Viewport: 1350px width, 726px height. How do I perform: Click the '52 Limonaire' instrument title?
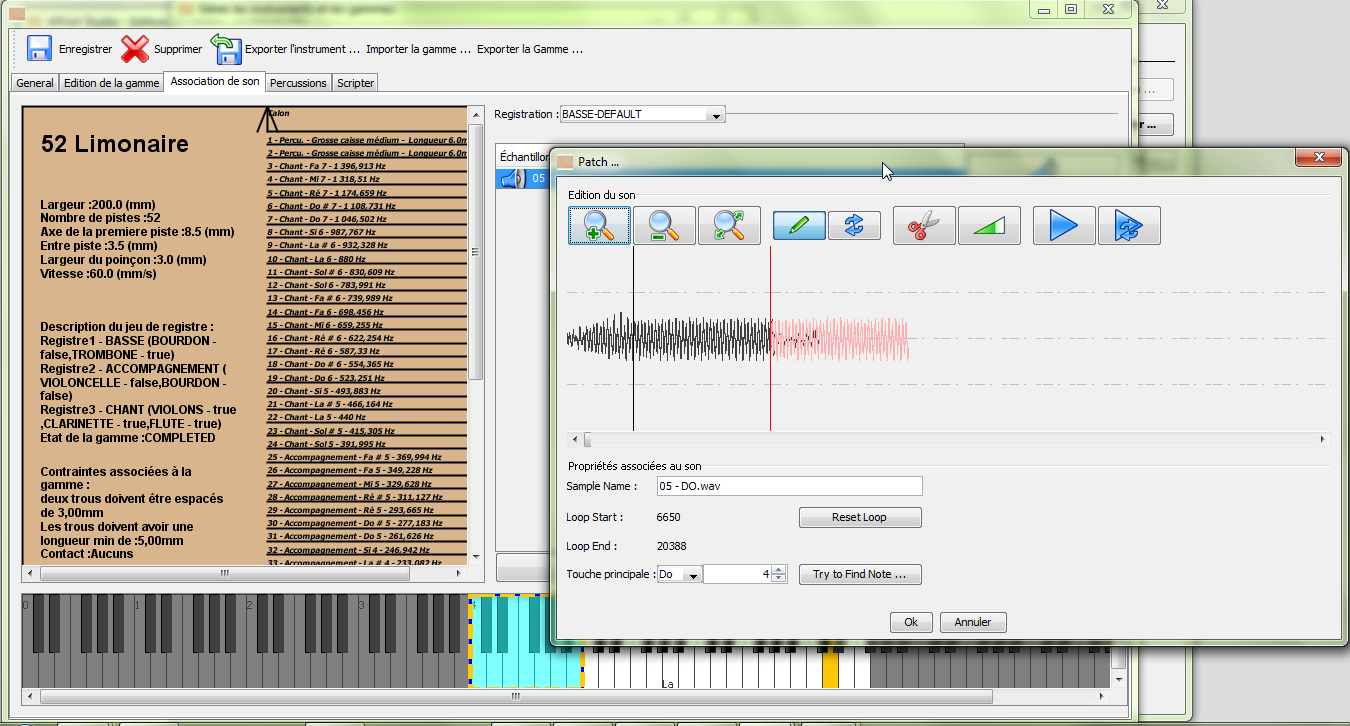(115, 144)
